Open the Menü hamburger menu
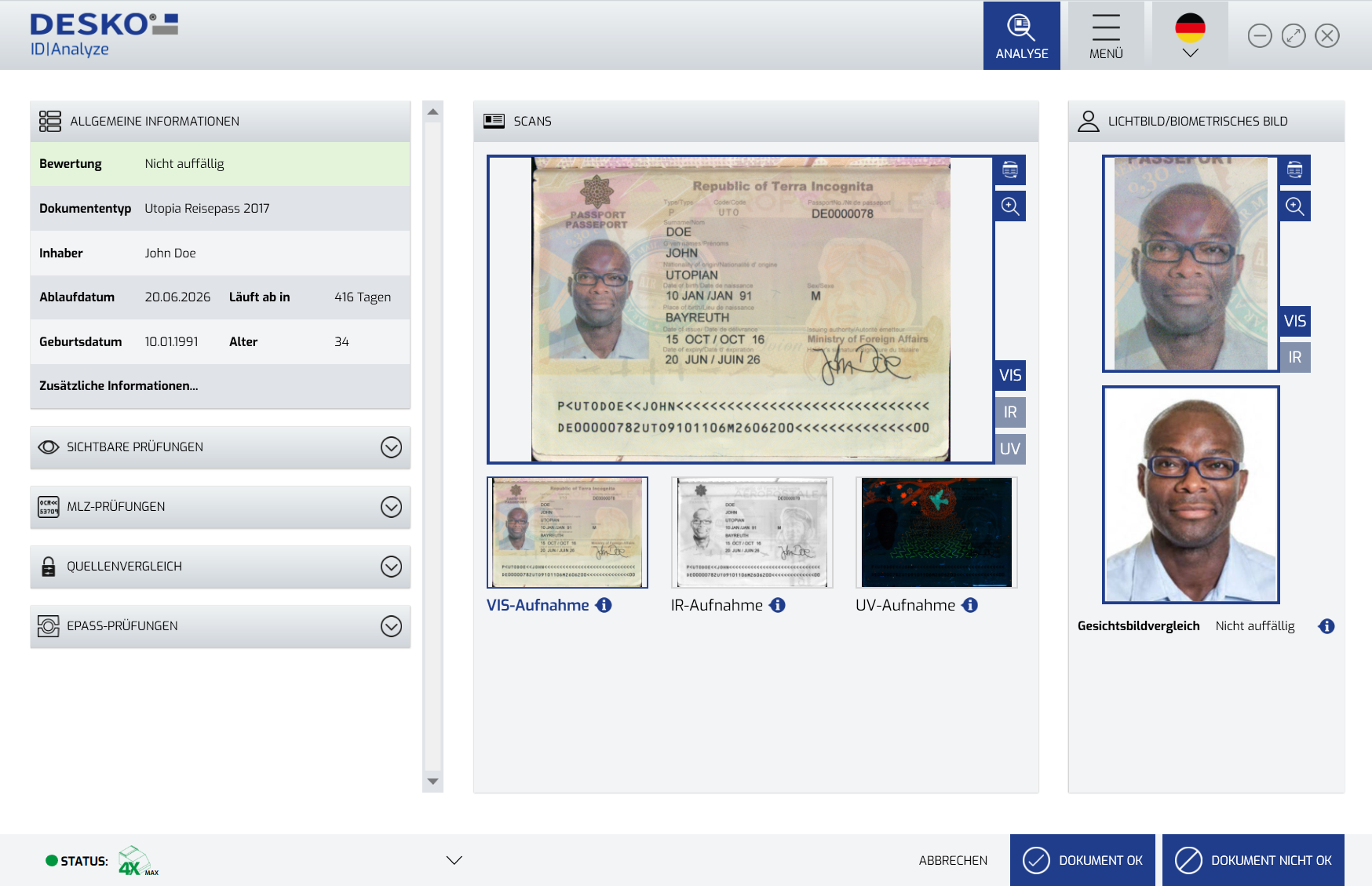Screen dimensions: 1372x886 point(1105,36)
